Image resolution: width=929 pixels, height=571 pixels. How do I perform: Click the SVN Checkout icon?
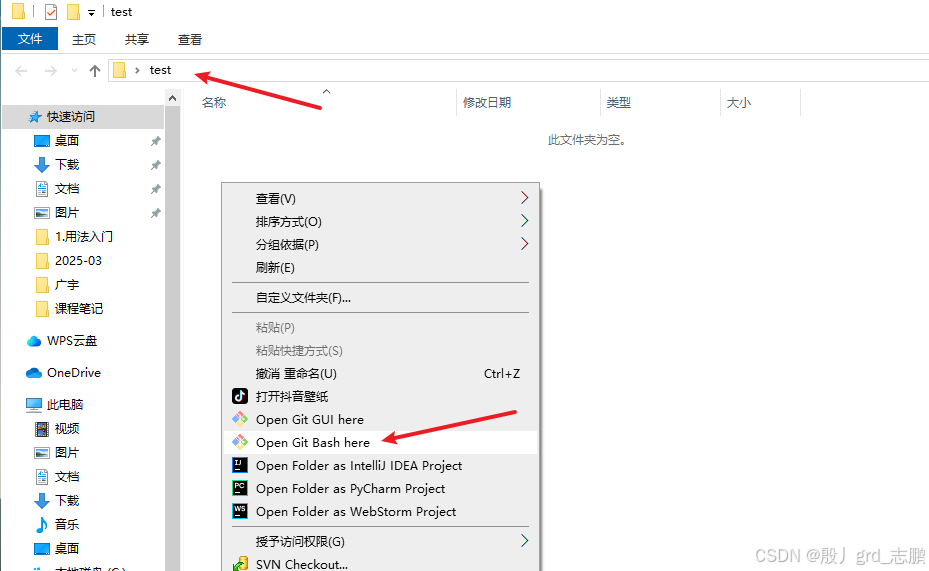[240, 564]
